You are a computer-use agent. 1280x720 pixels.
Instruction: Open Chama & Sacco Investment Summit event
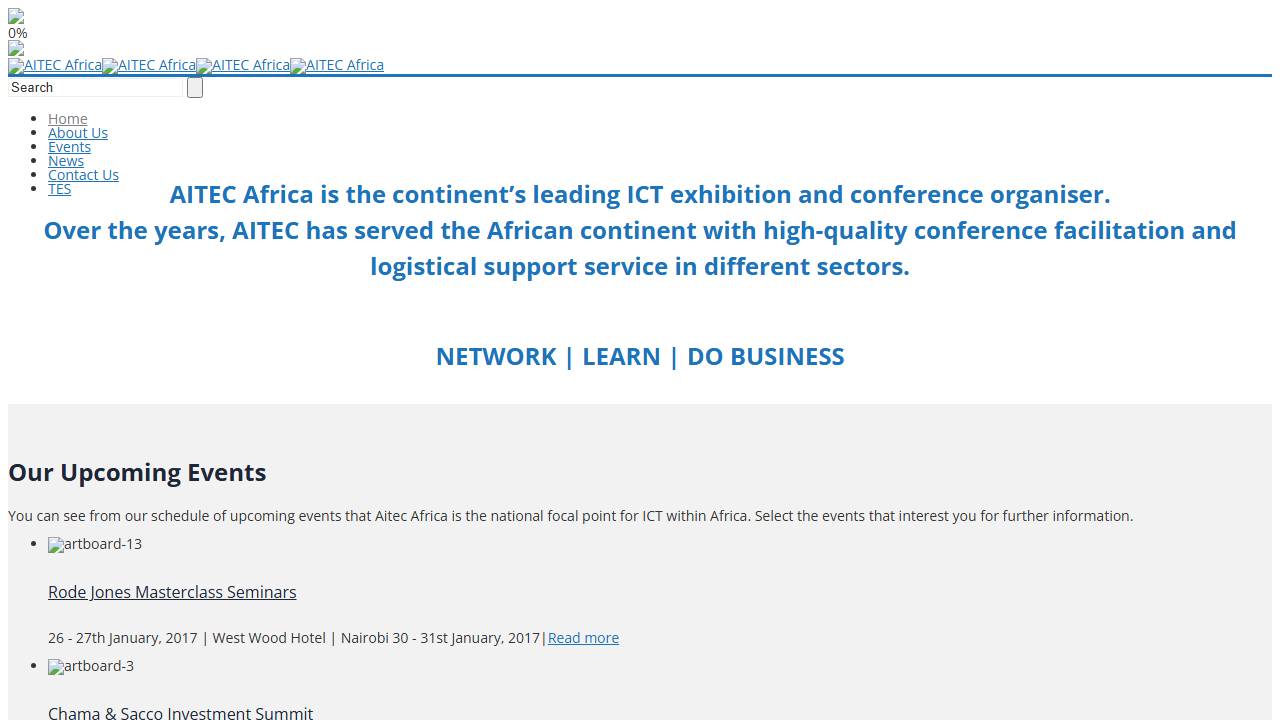click(180, 713)
